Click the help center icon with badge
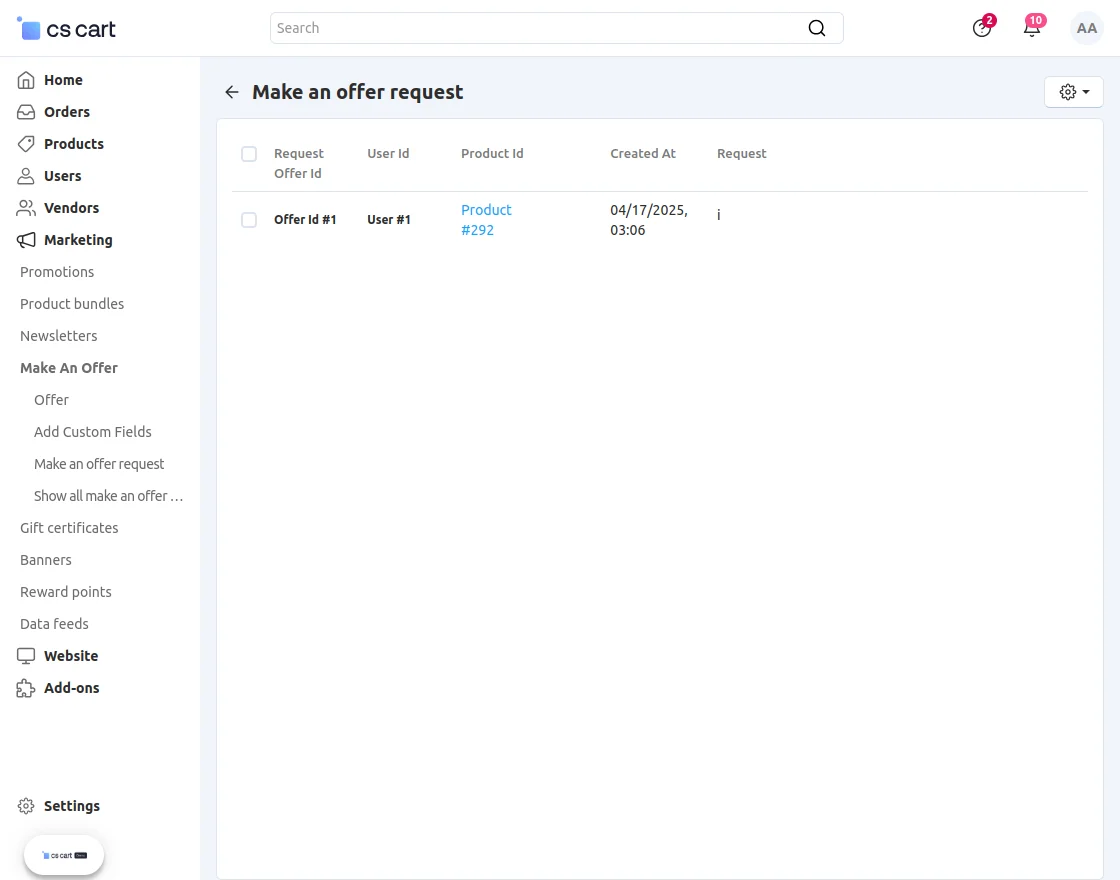The height and width of the screenshot is (880, 1120). (982, 28)
